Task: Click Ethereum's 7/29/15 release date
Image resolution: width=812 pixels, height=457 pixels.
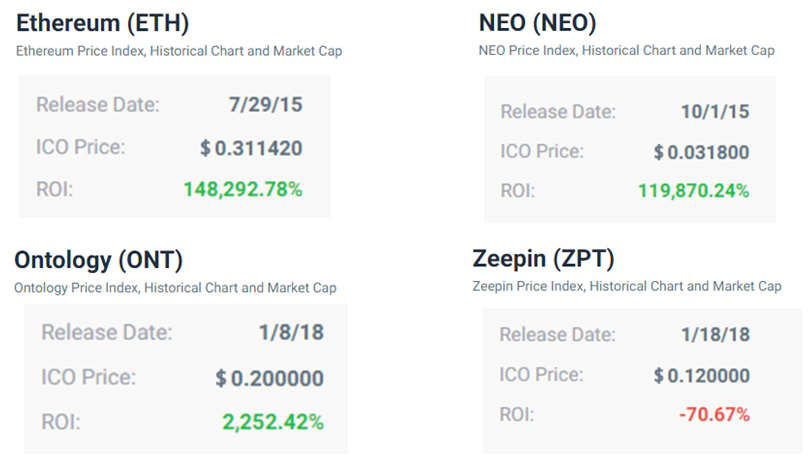Action: pyautogui.click(x=265, y=104)
